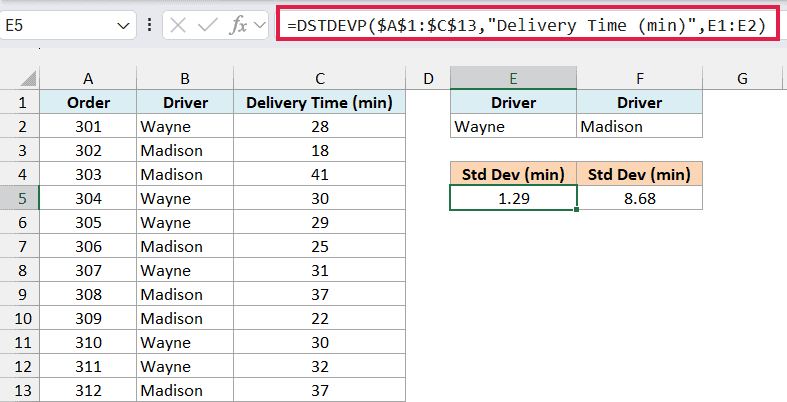
Task: Click delivery time cell showing 29
Action: point(320,222)
